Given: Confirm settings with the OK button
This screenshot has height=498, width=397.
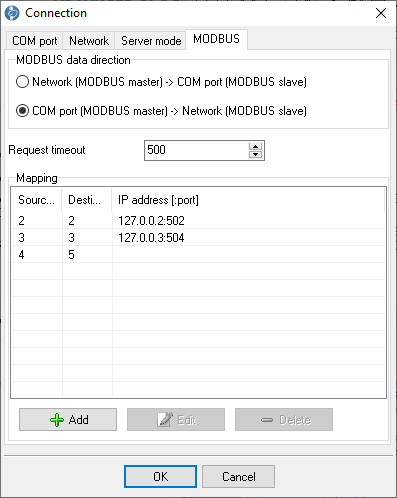Looking at the screenshot, I should point(160,476).
